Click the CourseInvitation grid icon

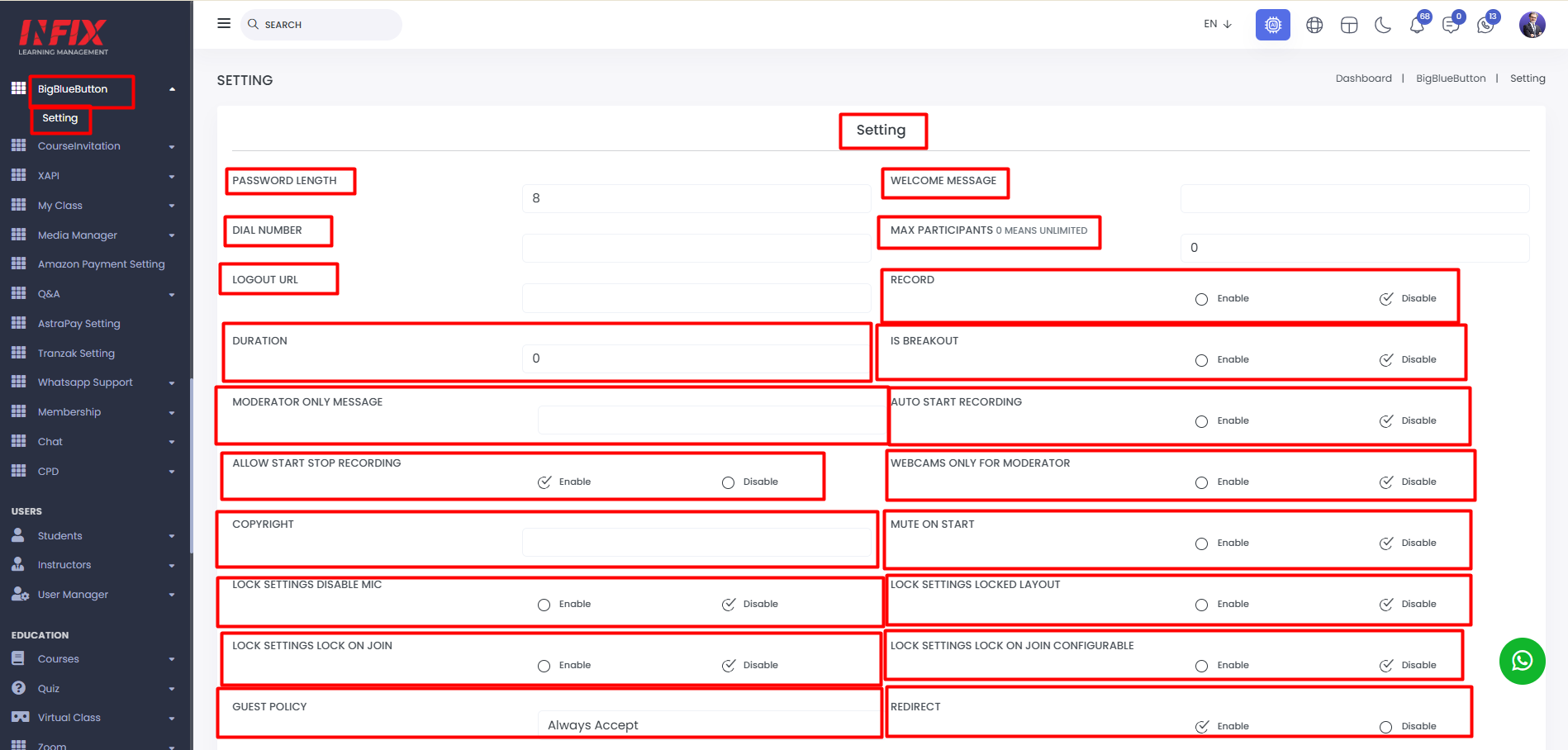[x=18, y=145]
